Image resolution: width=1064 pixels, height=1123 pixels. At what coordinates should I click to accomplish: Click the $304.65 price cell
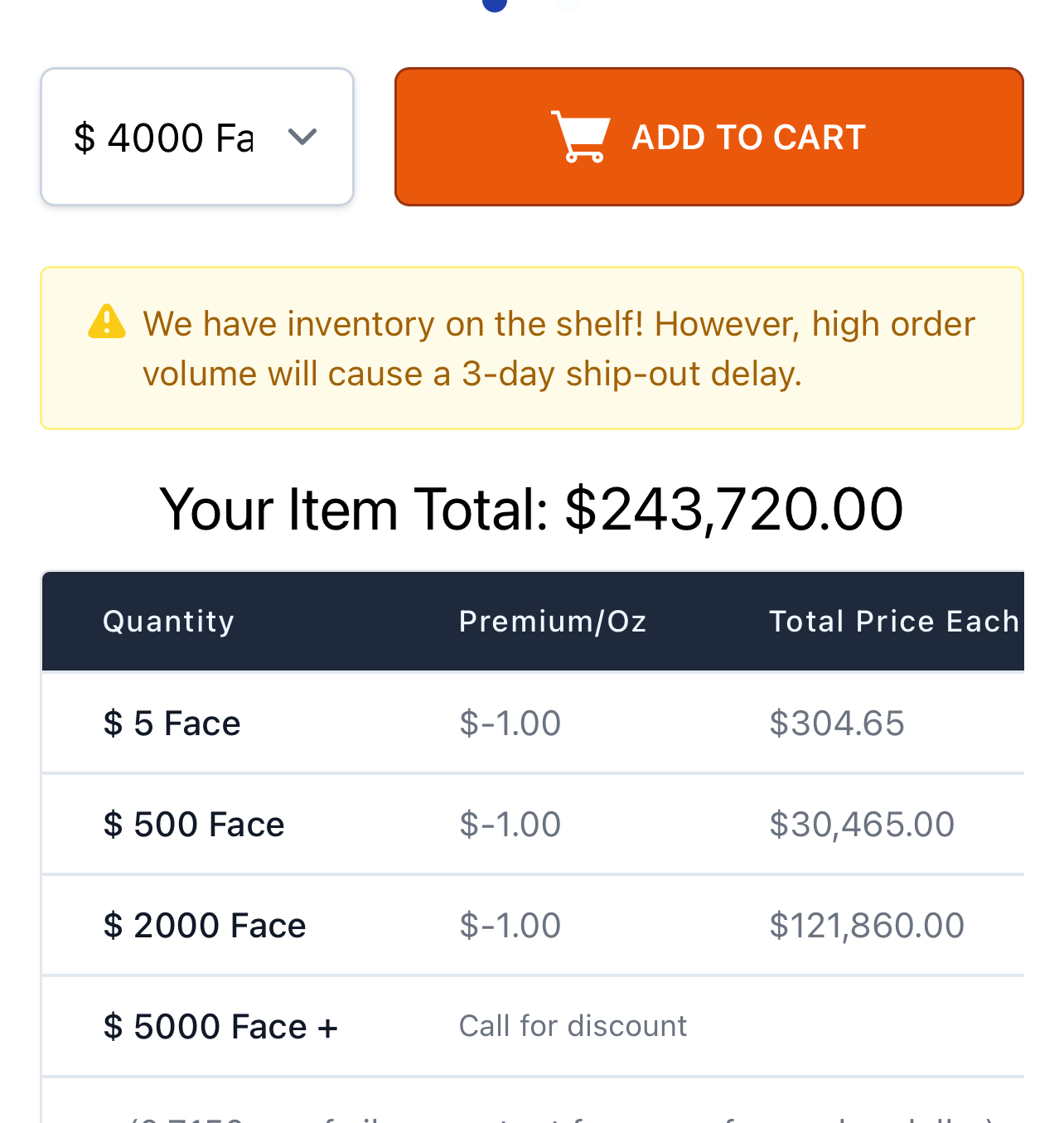[836, 724]
